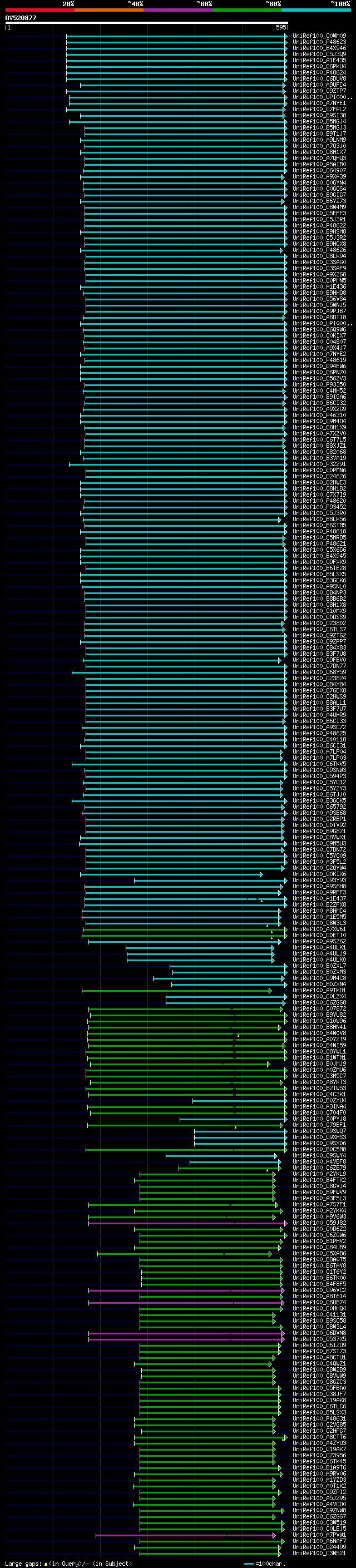This screenshot has height=1568, width=356.
Task: Select the hit label UniRef100_Q7FPL2
Action: (319, 110)
